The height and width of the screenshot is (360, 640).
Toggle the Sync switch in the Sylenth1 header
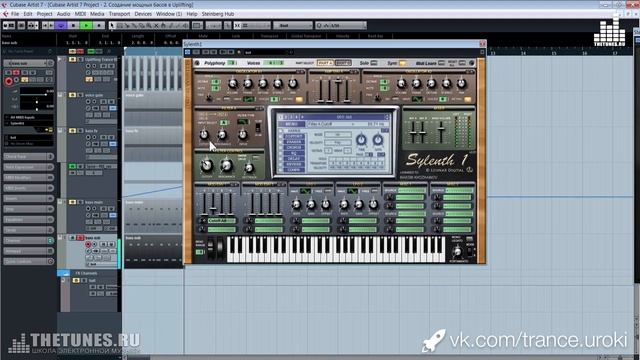pos(402,63)
